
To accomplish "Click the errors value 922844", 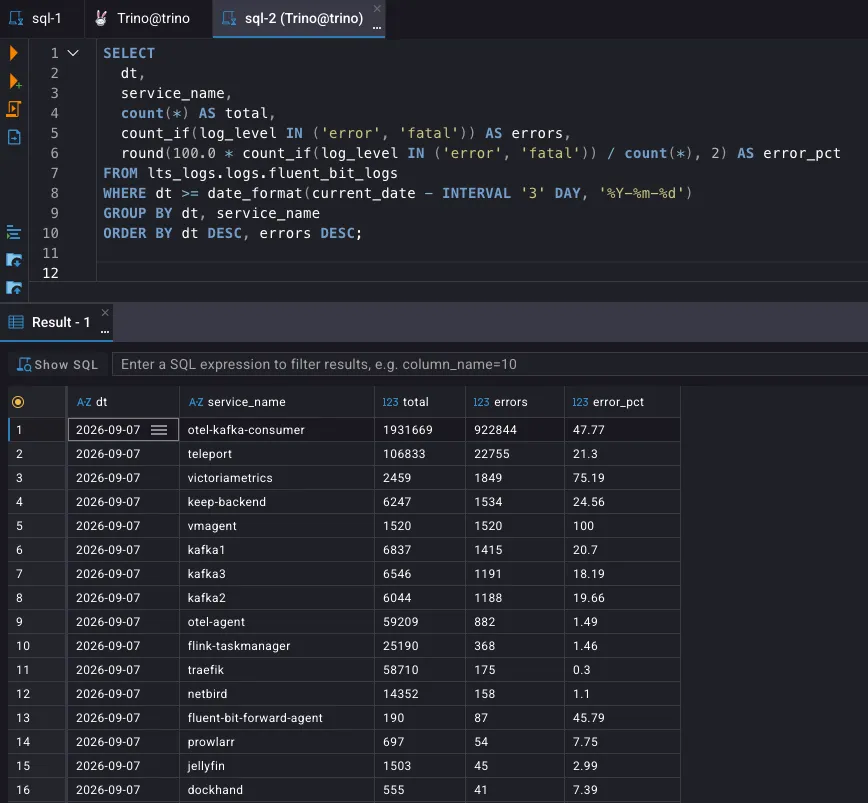I will point(495,430).
